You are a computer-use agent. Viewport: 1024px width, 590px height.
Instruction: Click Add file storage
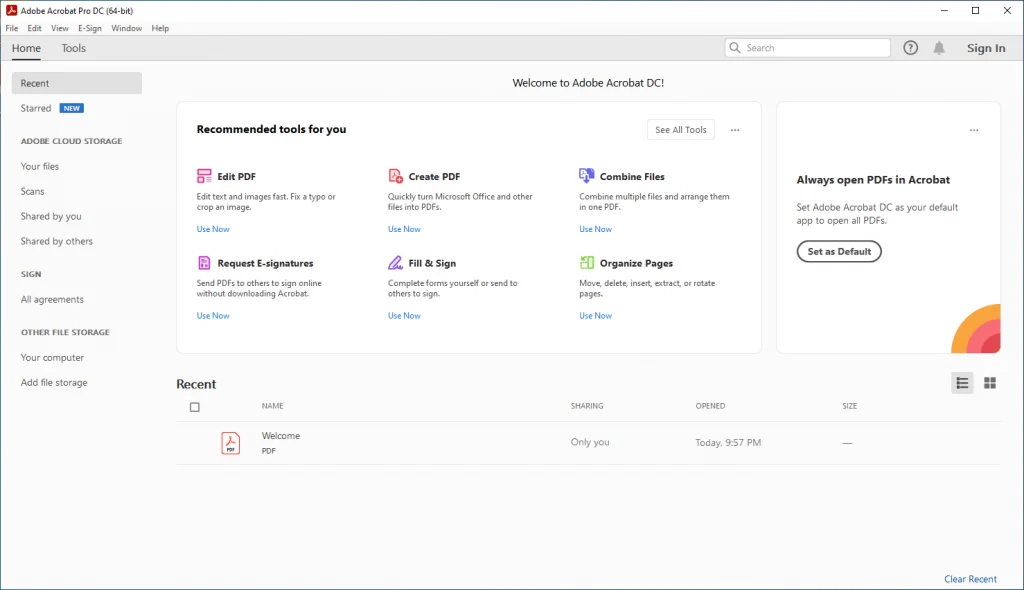[54, 382]
